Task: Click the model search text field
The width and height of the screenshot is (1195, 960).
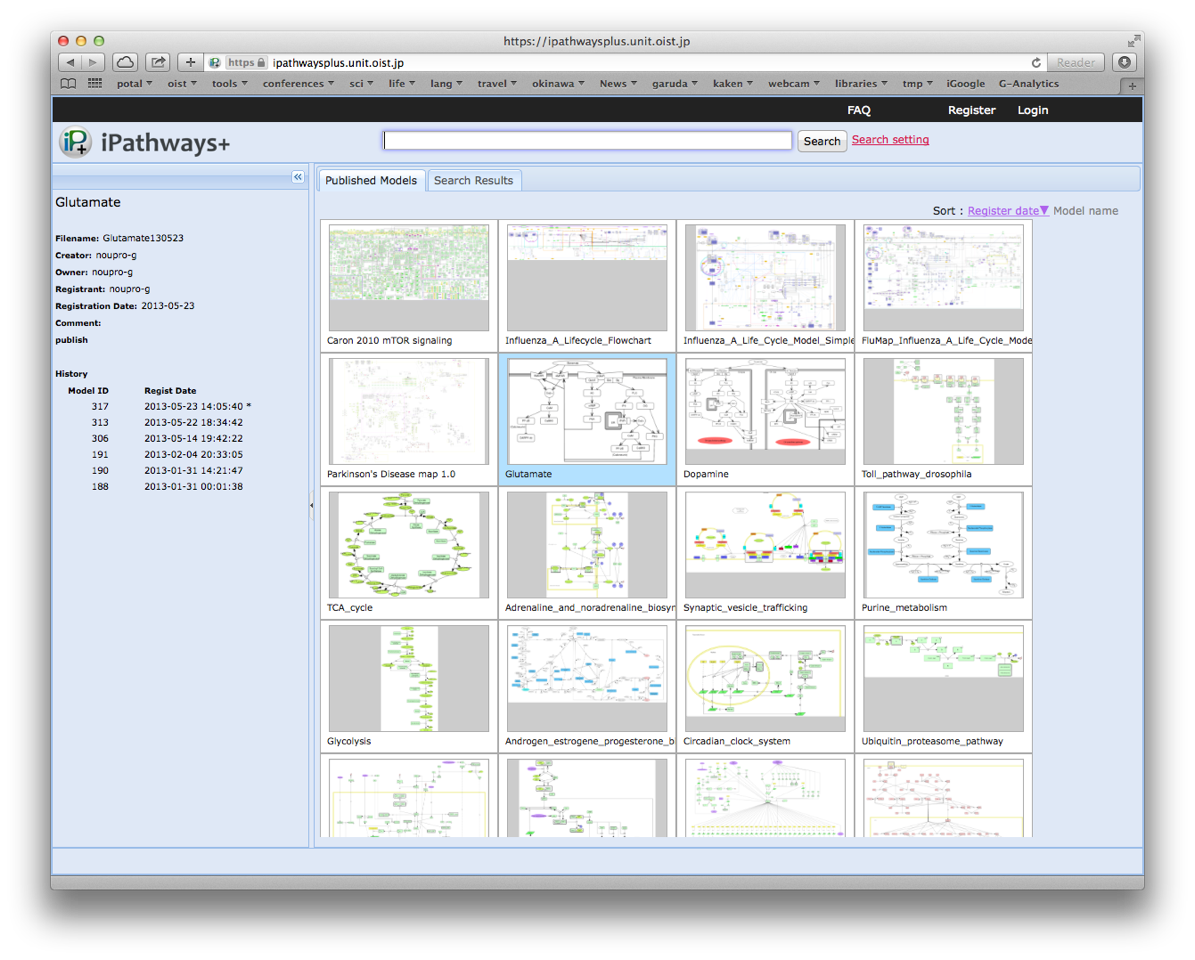Action: pyautogui.click(x=587, y=141)
